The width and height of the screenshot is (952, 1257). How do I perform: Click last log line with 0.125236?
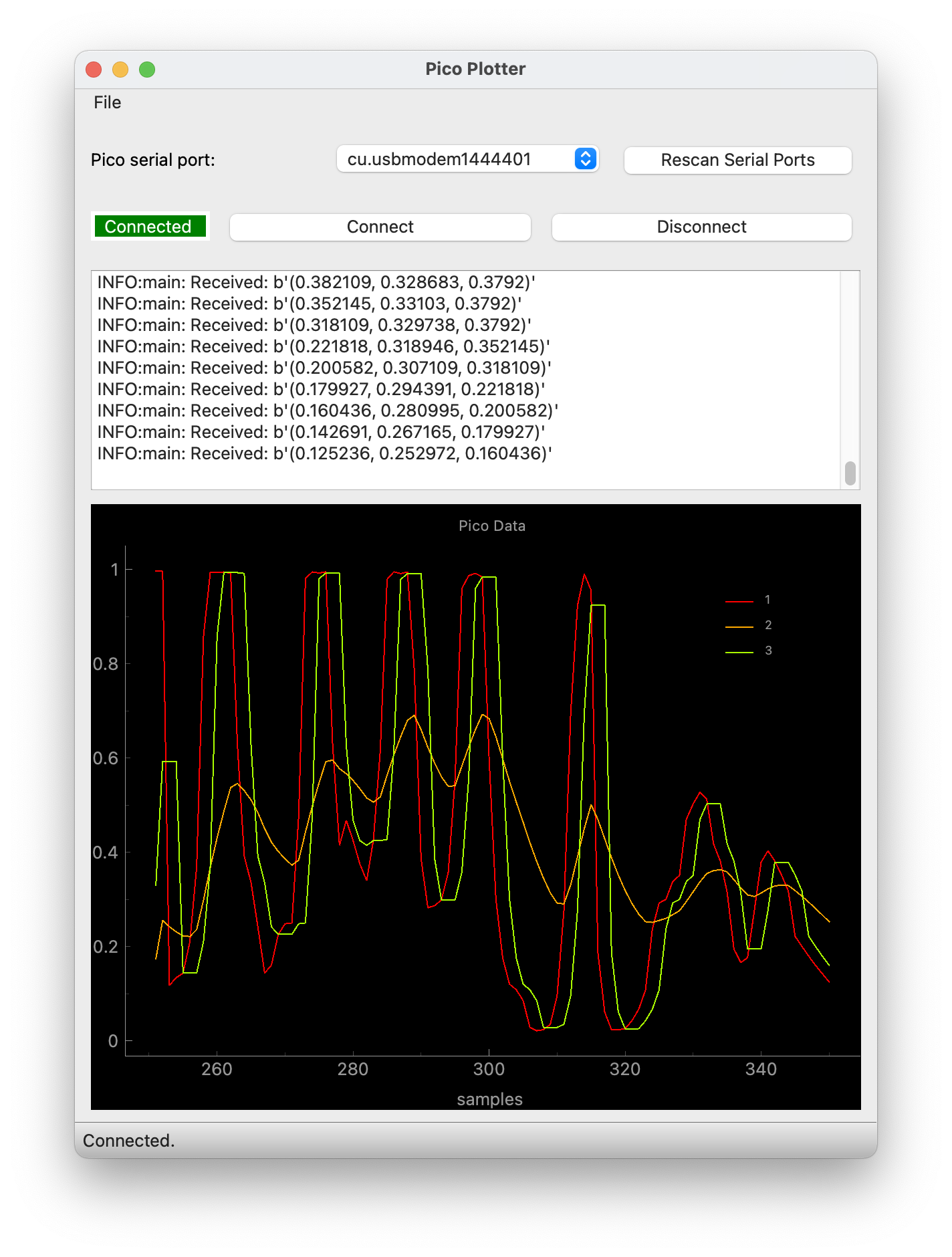[324, 453]
